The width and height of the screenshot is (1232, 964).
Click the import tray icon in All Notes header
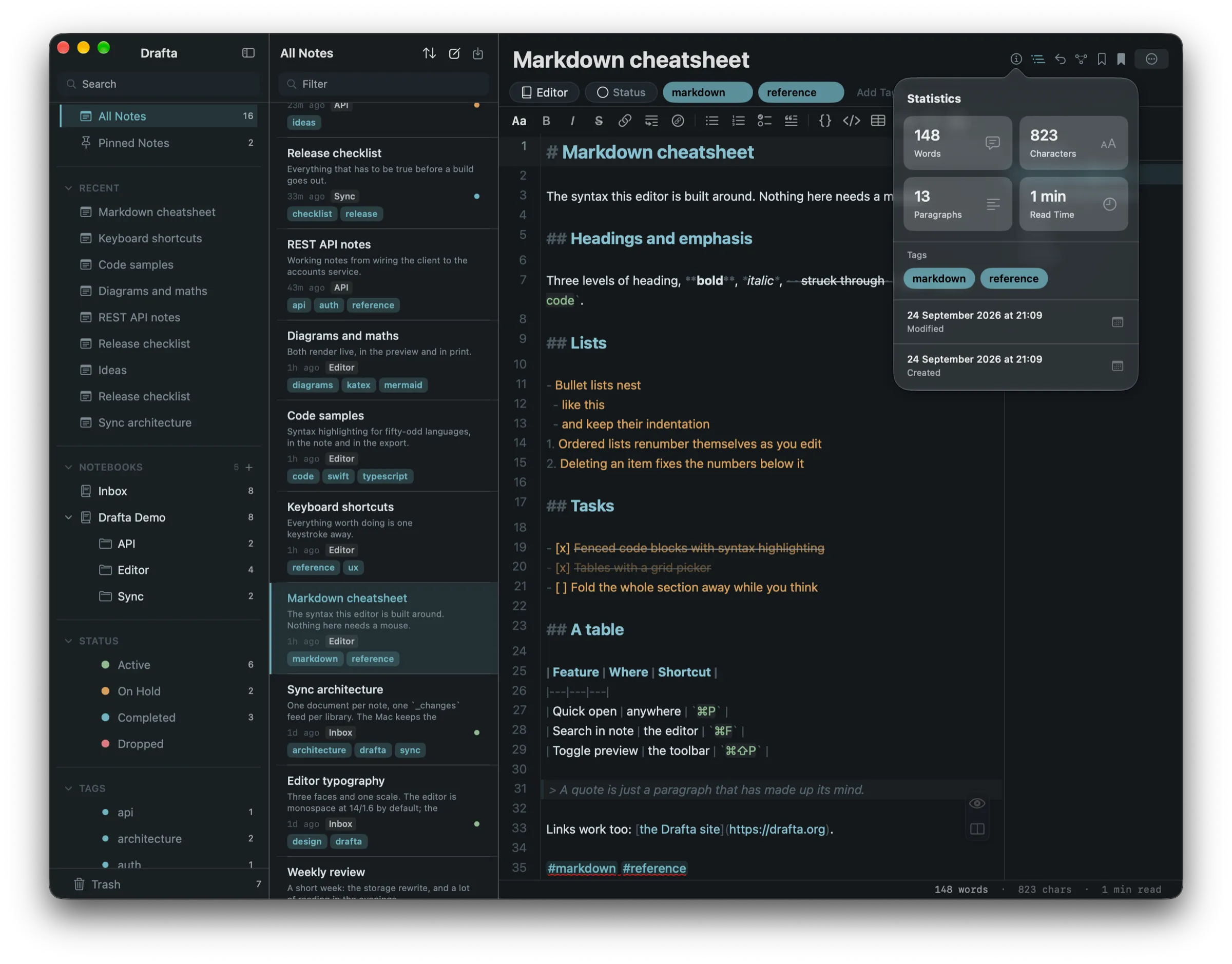pos(478,53)
